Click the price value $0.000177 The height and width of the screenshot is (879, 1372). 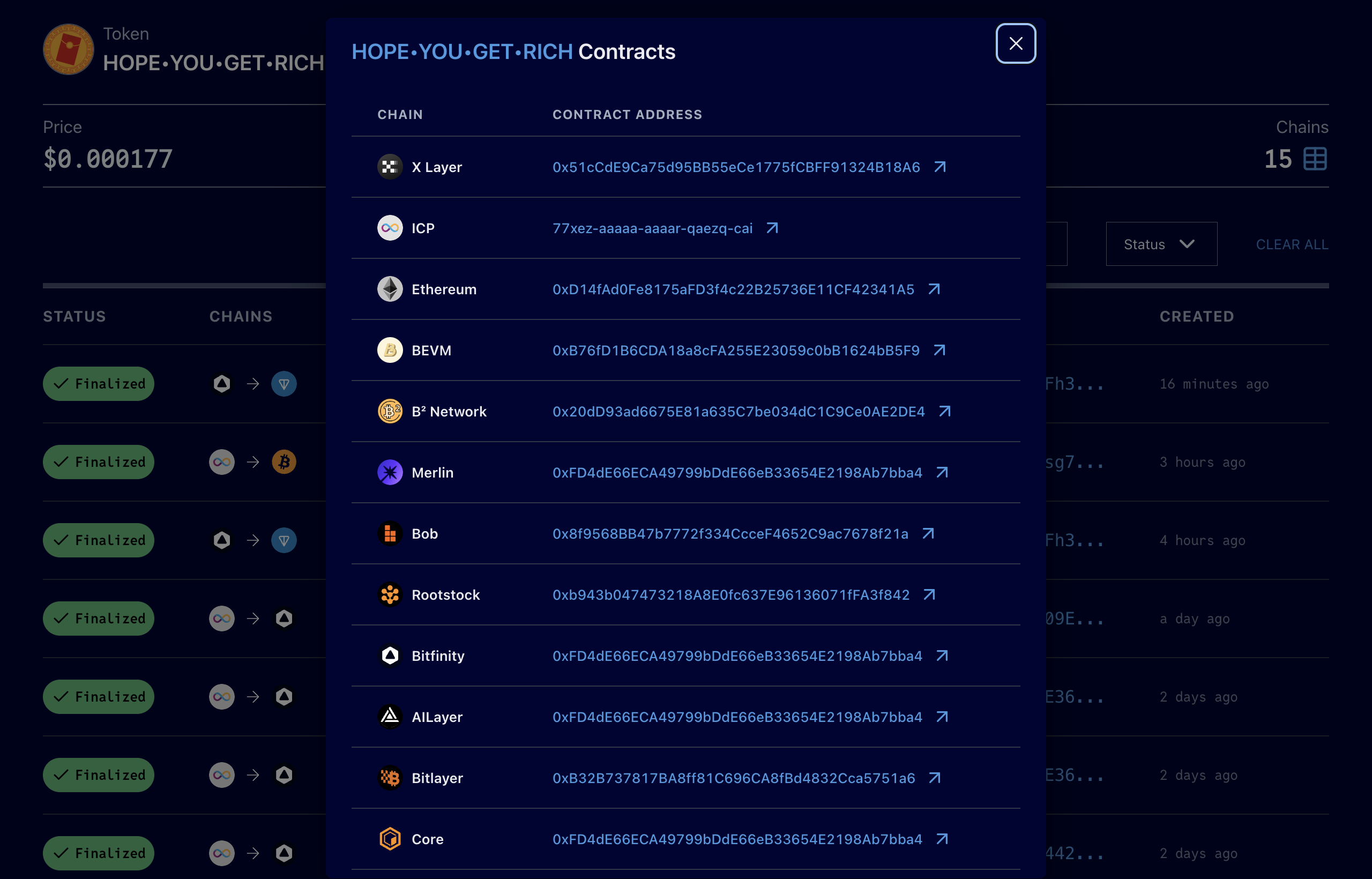coord(107,159)
